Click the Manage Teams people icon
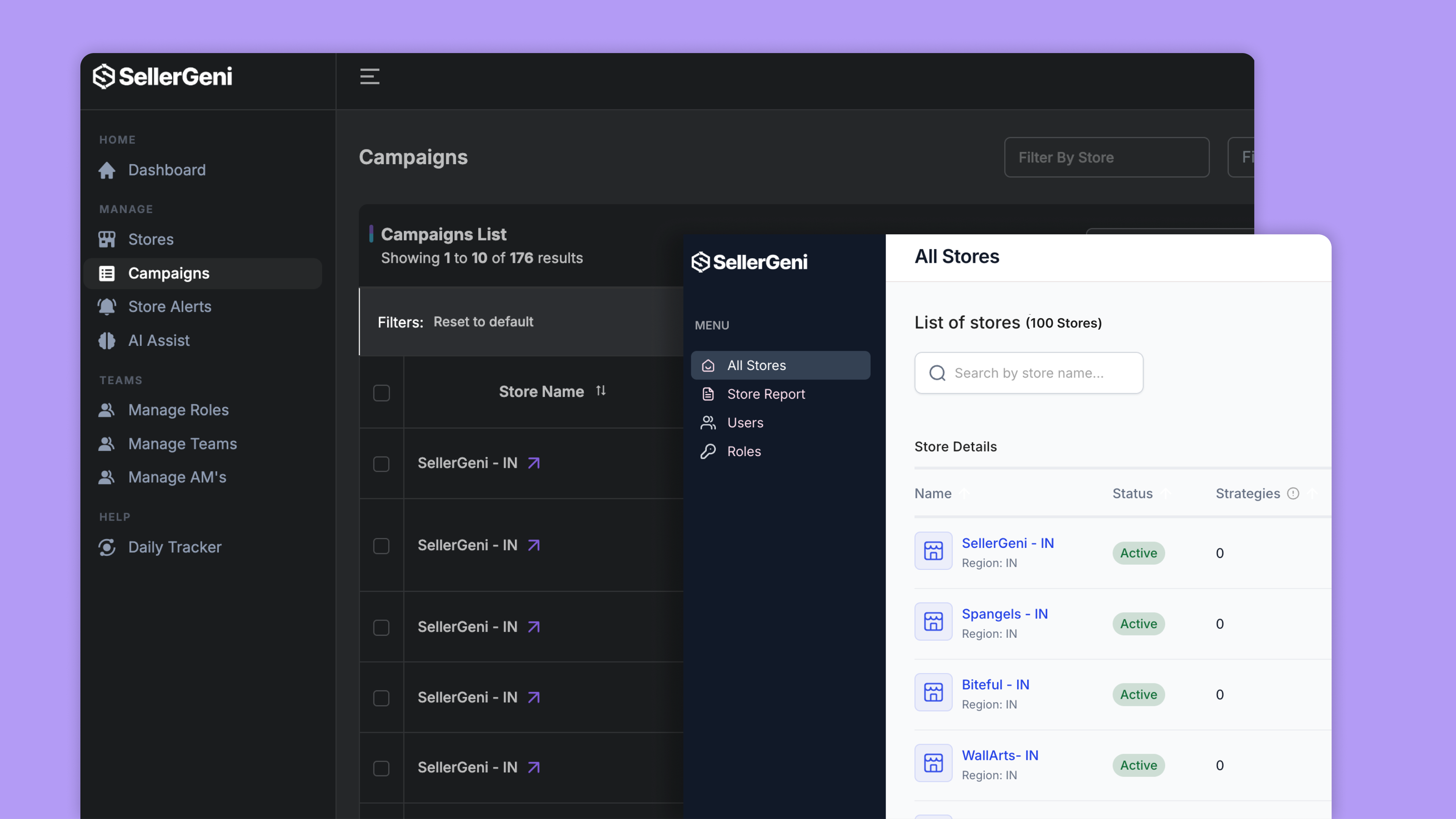Image resolution: width=1456 pixels, height=819 pixels. [x=106, y=444]
